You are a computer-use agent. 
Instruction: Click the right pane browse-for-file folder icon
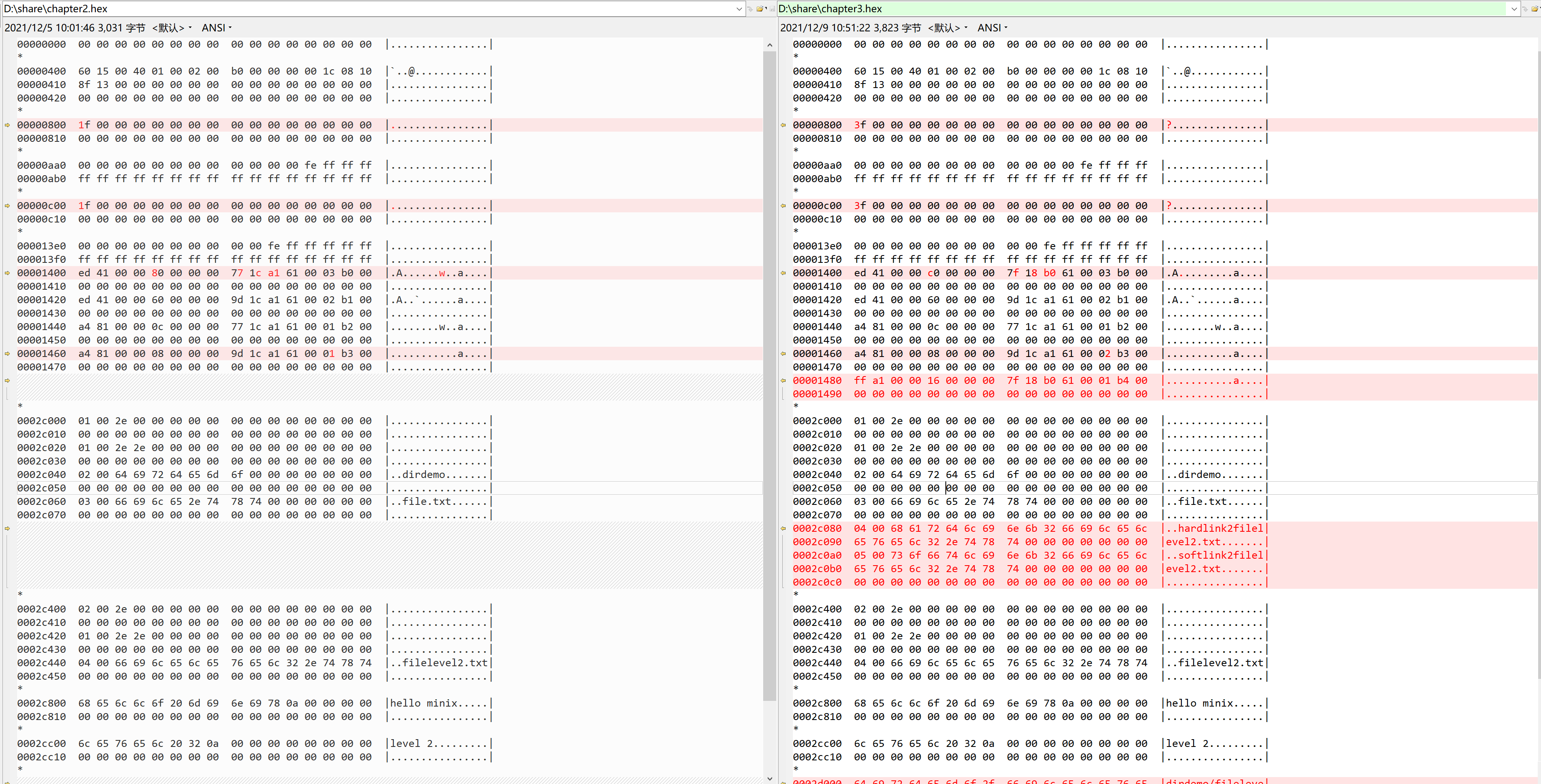tap(1535, 9)
